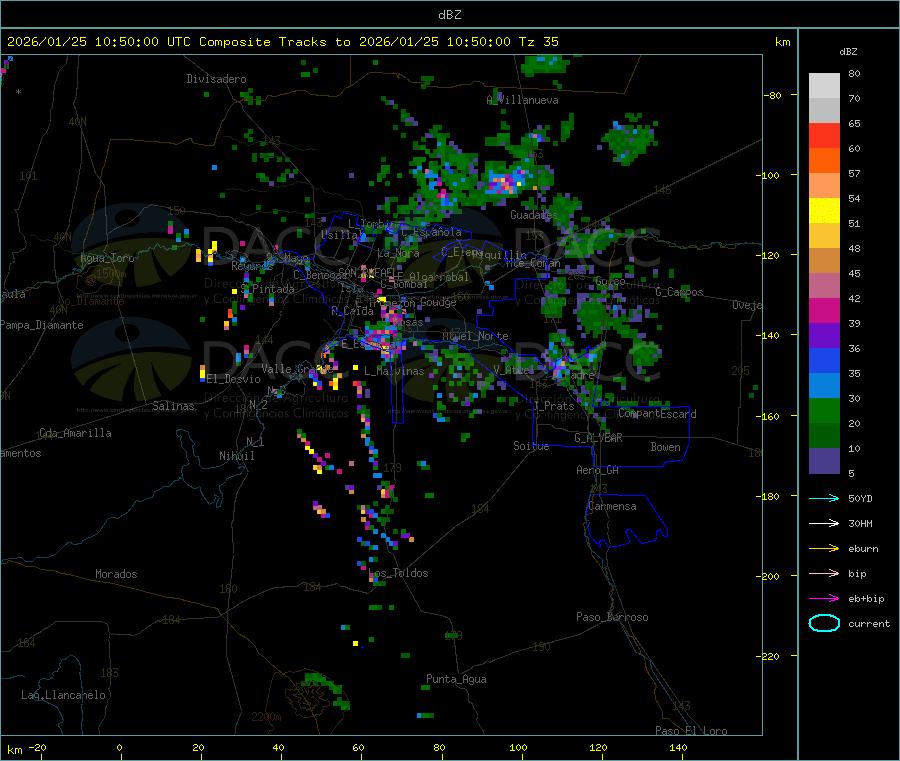Click the white 30HM track arrow in legend
900x761 pixels.
(x=824, y=523)
